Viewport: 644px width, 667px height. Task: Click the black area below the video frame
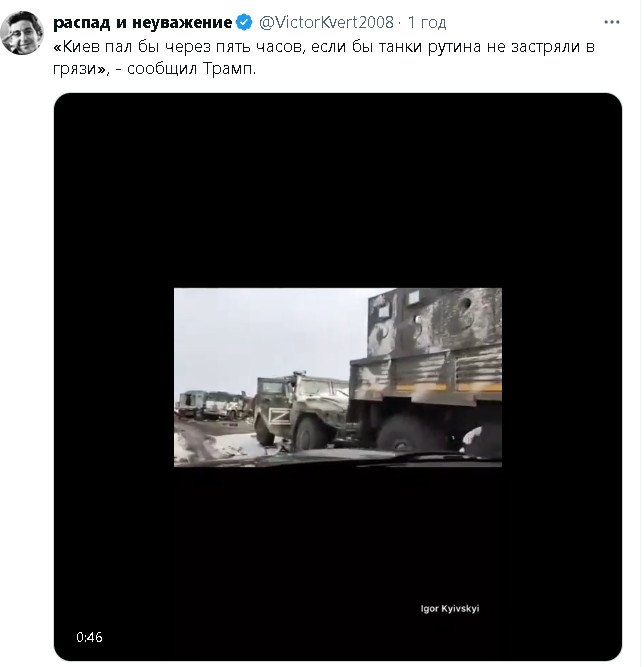[338, 540]
